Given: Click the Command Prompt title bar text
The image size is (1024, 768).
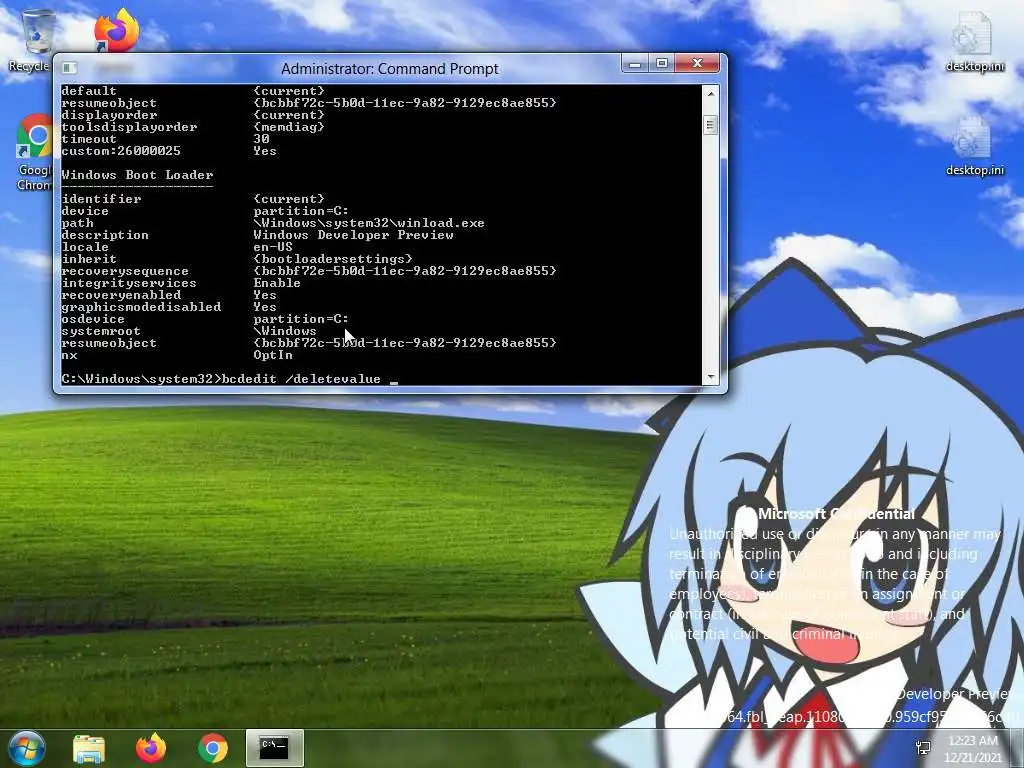Looking at the screenshot, I should (390, 69).
